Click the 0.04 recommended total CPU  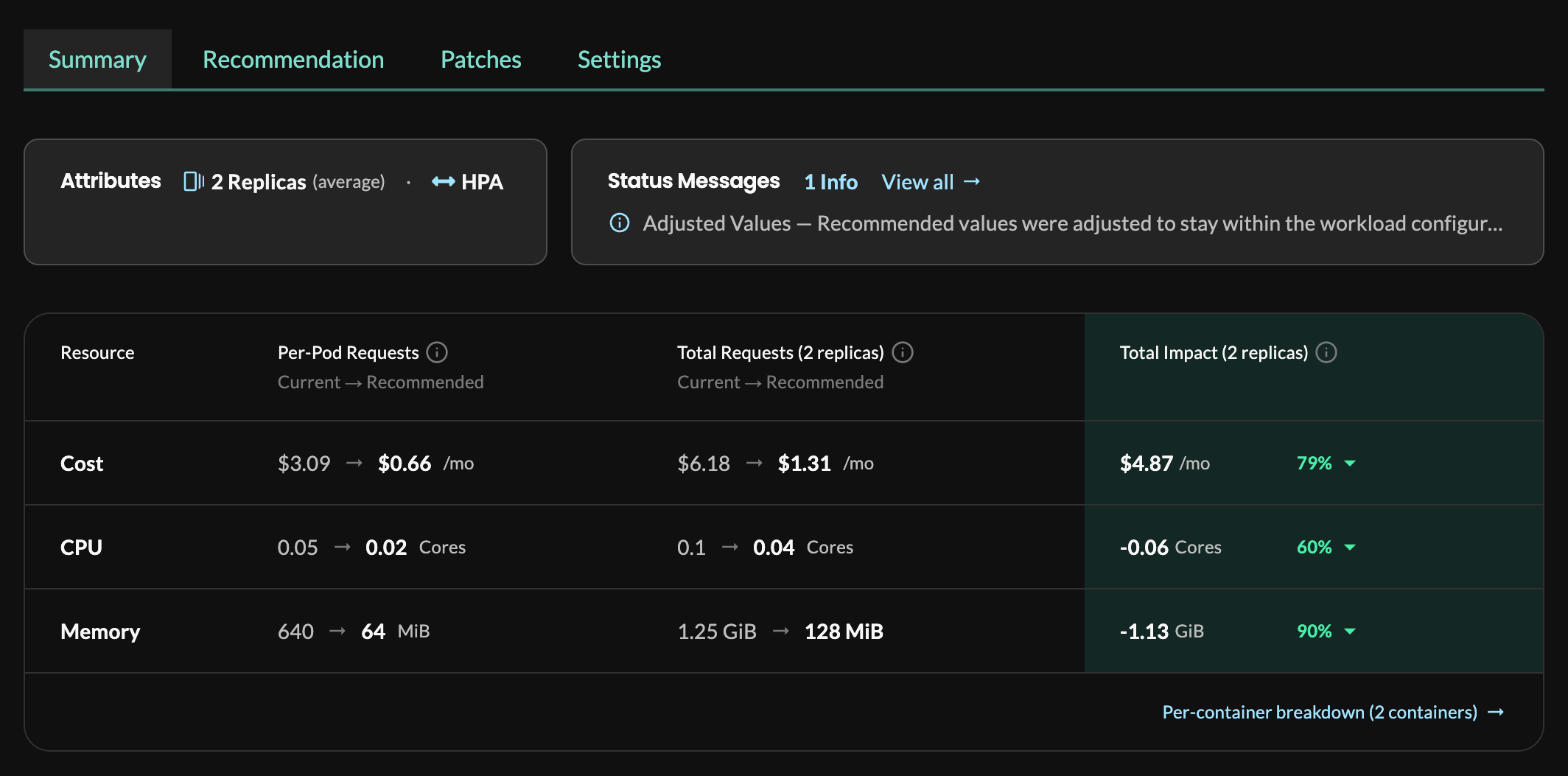[x=774, y=548]
